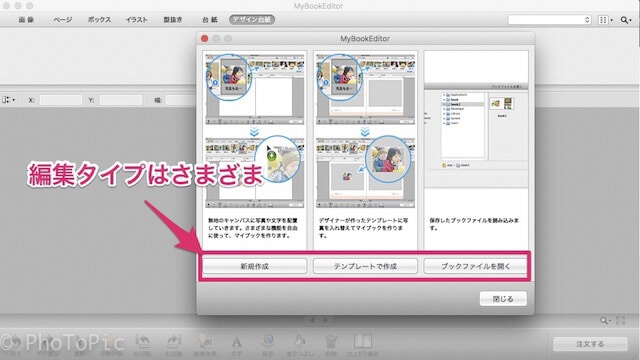
Task: Go to next page with the right arrow
Action: coord(326,321)
